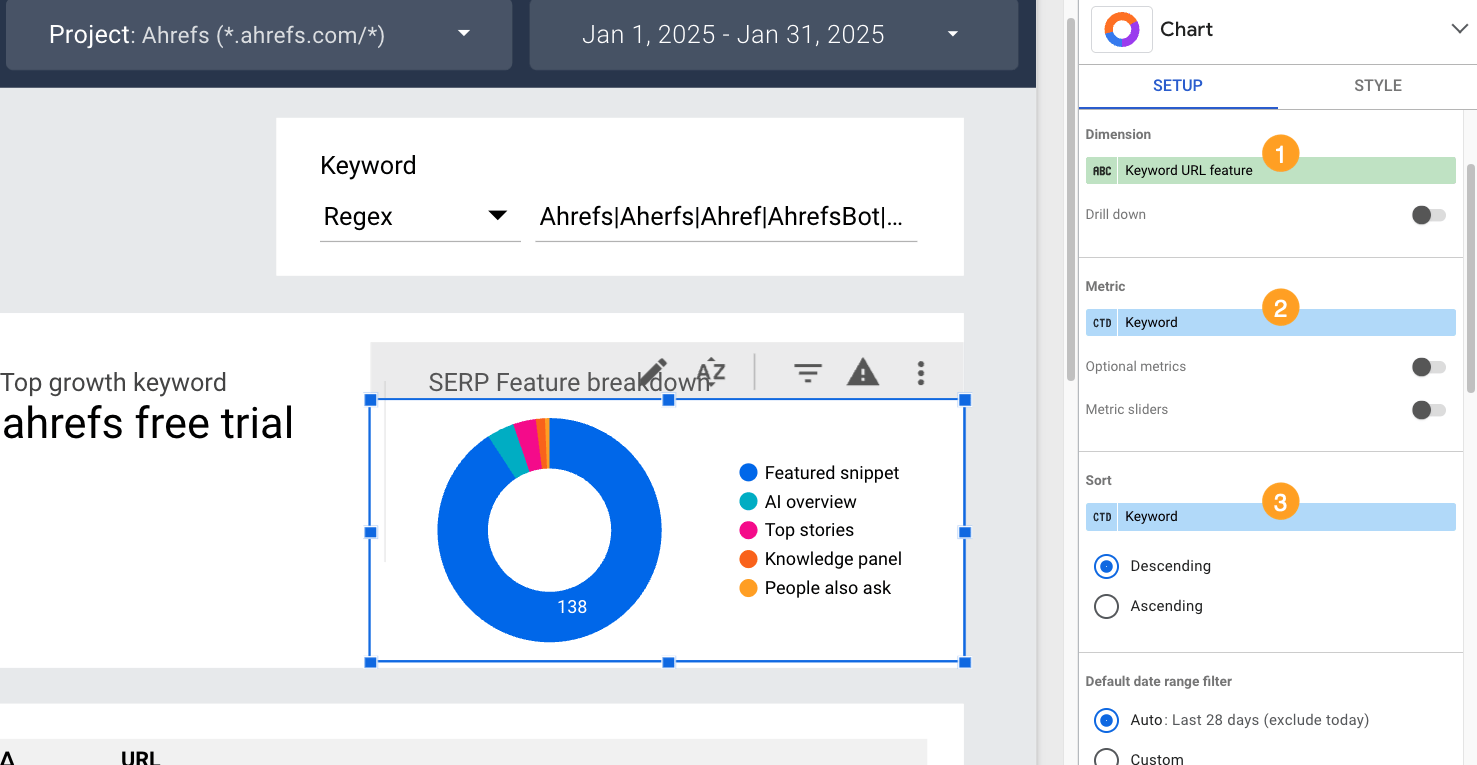Click the CTD icon on the Metric Keyword chip
Image resolution: width=1477 pixels, height=765 pixels.
click(x=1101, y=322)
